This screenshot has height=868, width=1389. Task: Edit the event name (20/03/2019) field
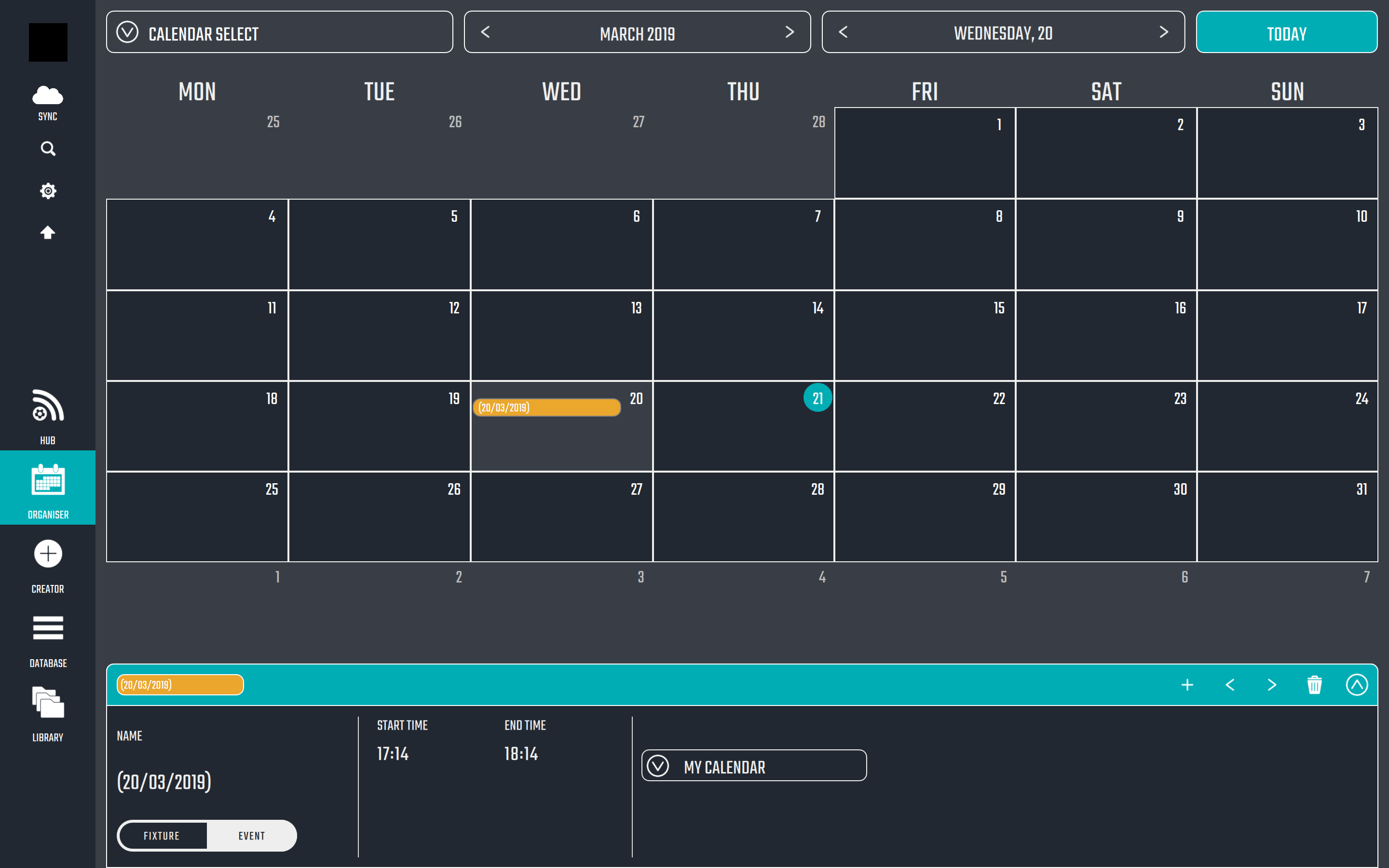[x=164, y=782]
